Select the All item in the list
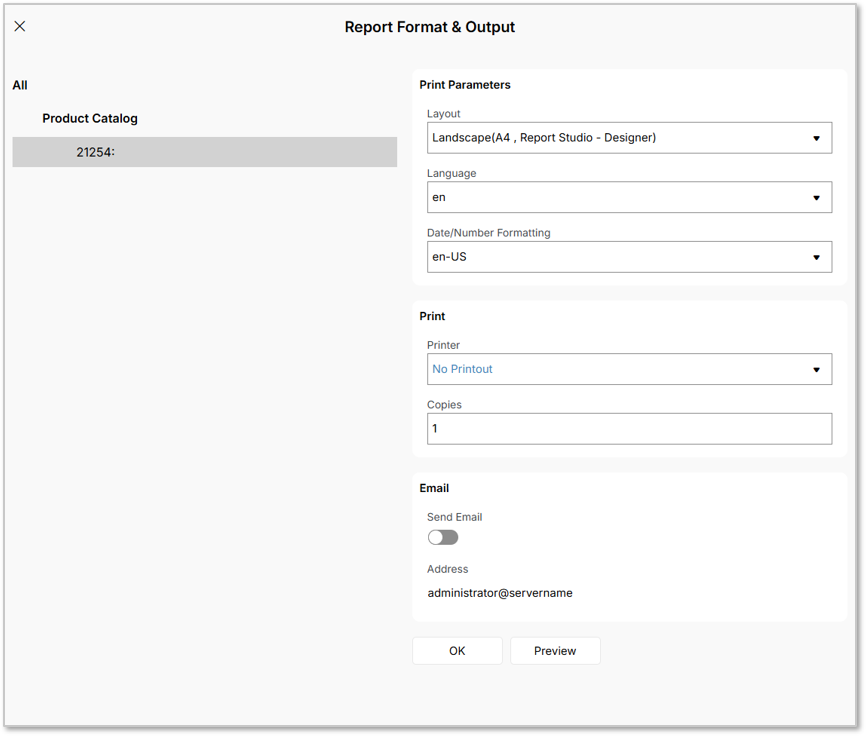 tap(20, 85)
